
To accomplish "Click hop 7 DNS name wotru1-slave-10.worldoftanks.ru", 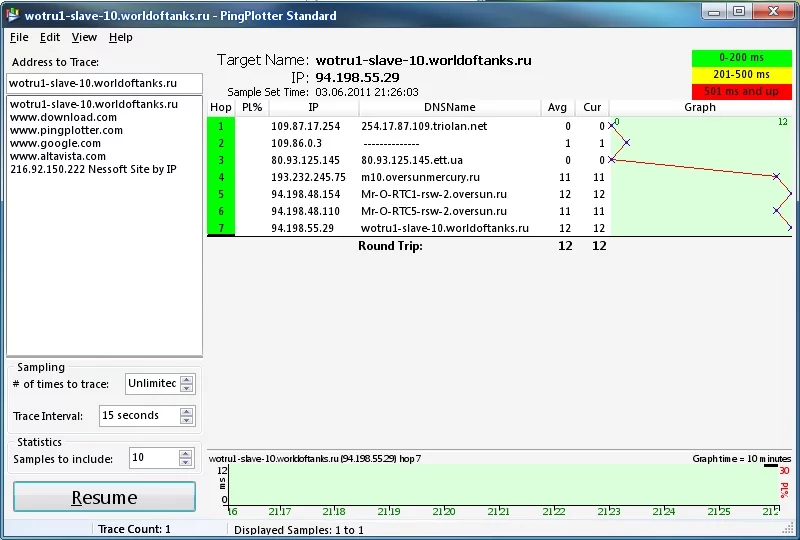I will tap(445, 228).
